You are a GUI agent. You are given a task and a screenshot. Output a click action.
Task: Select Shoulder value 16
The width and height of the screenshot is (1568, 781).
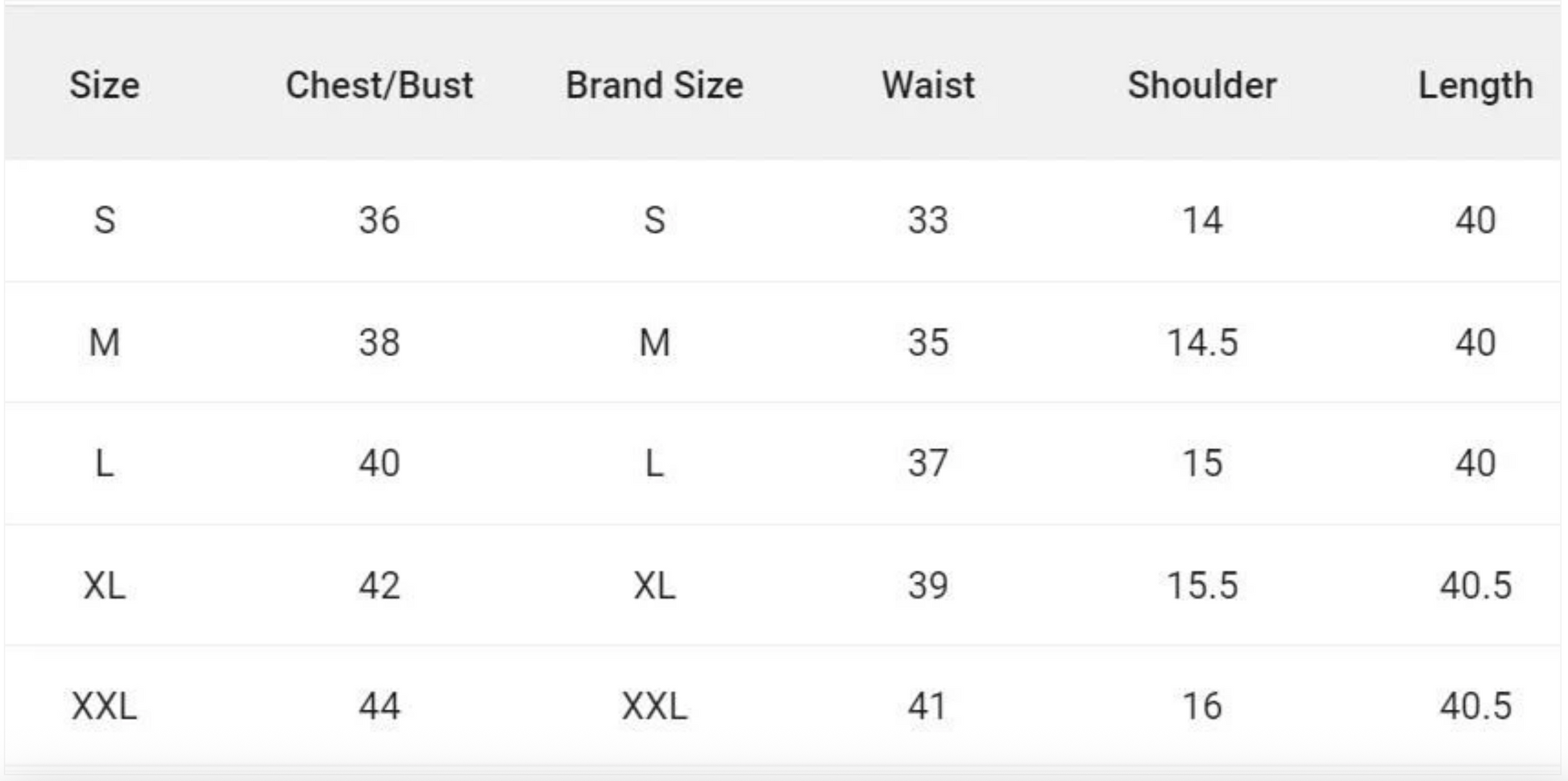coord(1202,707)
